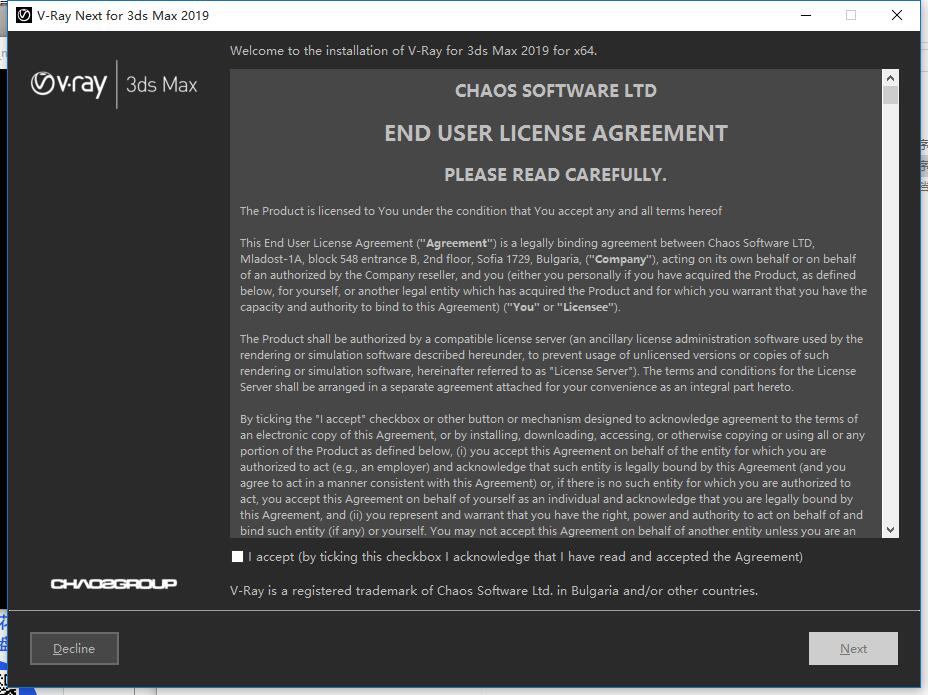The width and height of the screenshot is (928, 695).
Task: Click the "Welcome to the installation" text line
Action: (413, 51)
